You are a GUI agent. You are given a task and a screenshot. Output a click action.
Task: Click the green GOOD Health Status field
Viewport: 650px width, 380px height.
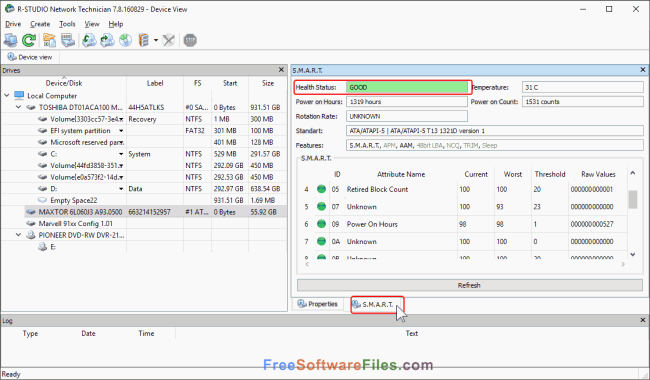point(407,87)
